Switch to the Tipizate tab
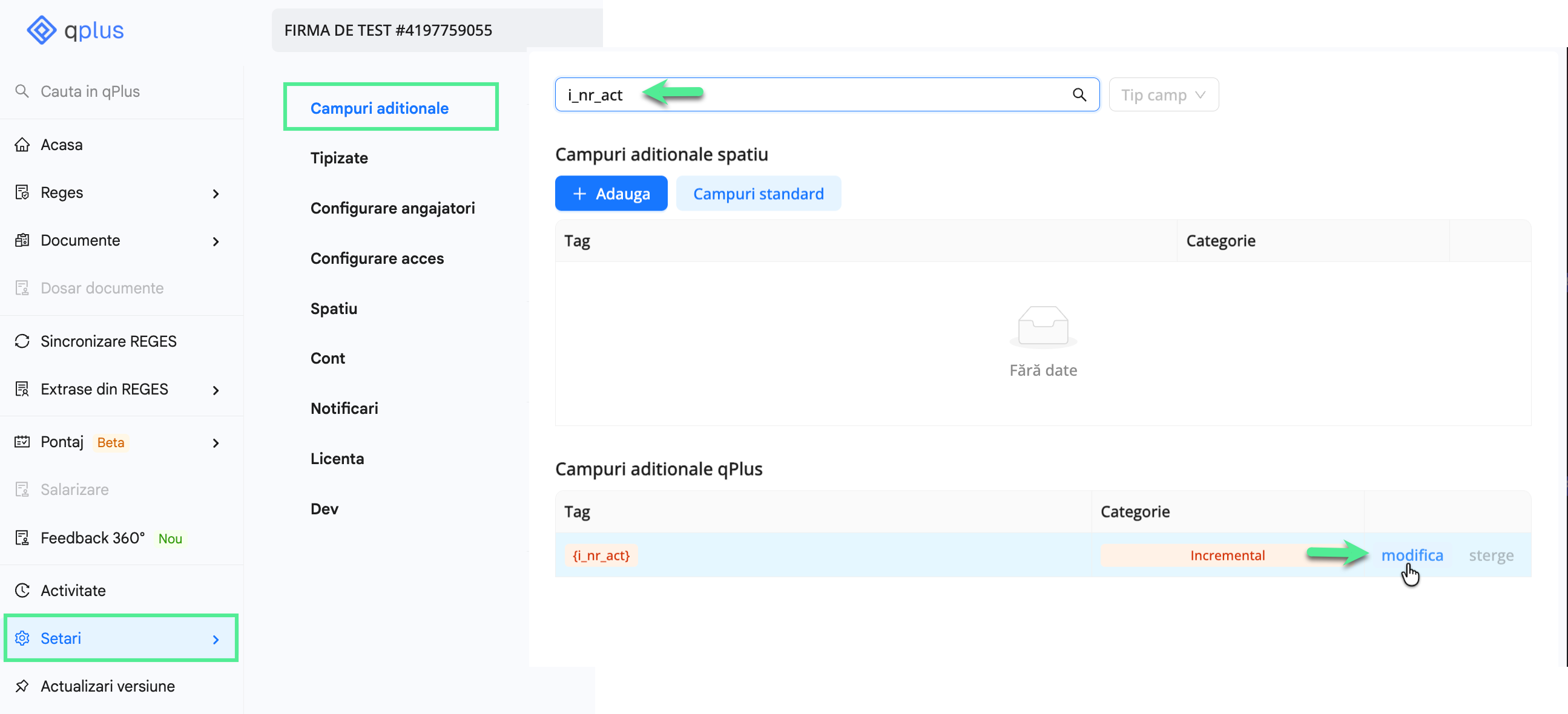 [x=339, y=157]
